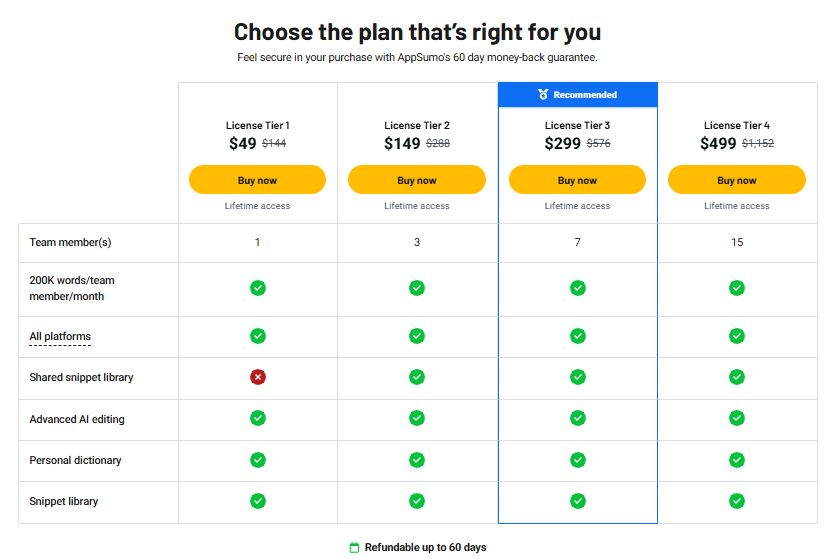Click Tier 2 Shared snippet library checkmark
Screen dimensions: 836x559
click(417, 377)
